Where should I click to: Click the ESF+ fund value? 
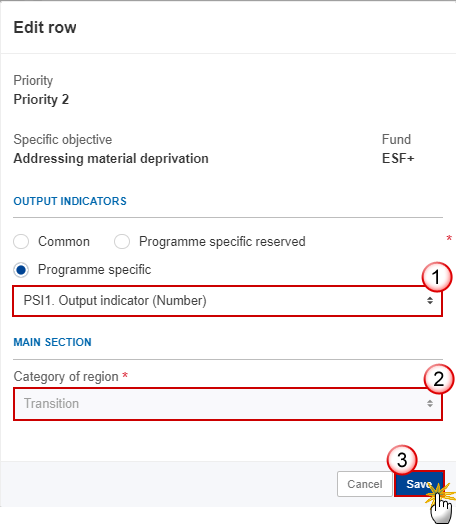pyautogui.click(x=398, y=158)
